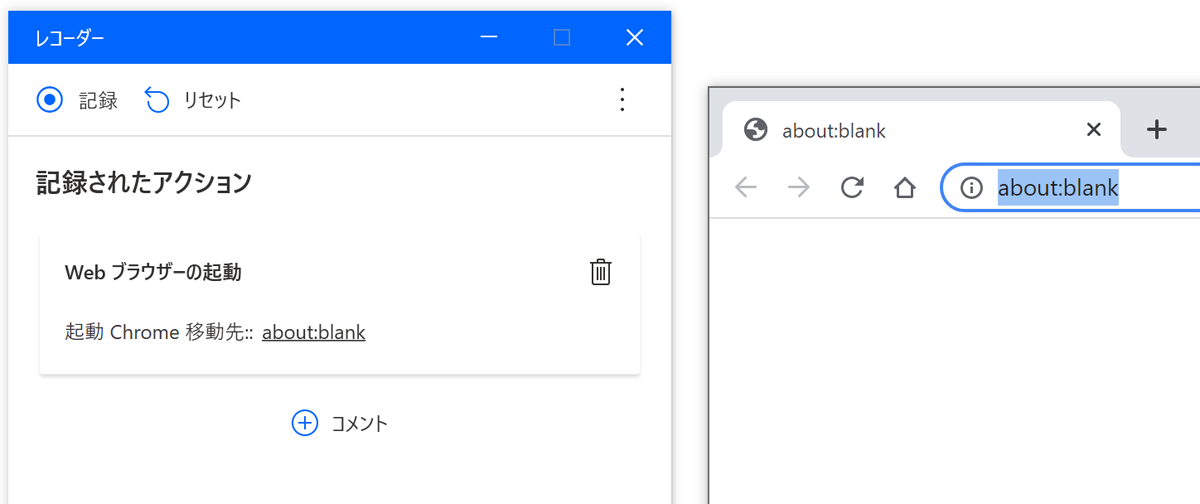1200x504 pixels.
Task: Close the about:blank tab
Action: (x=1093, y=129)
